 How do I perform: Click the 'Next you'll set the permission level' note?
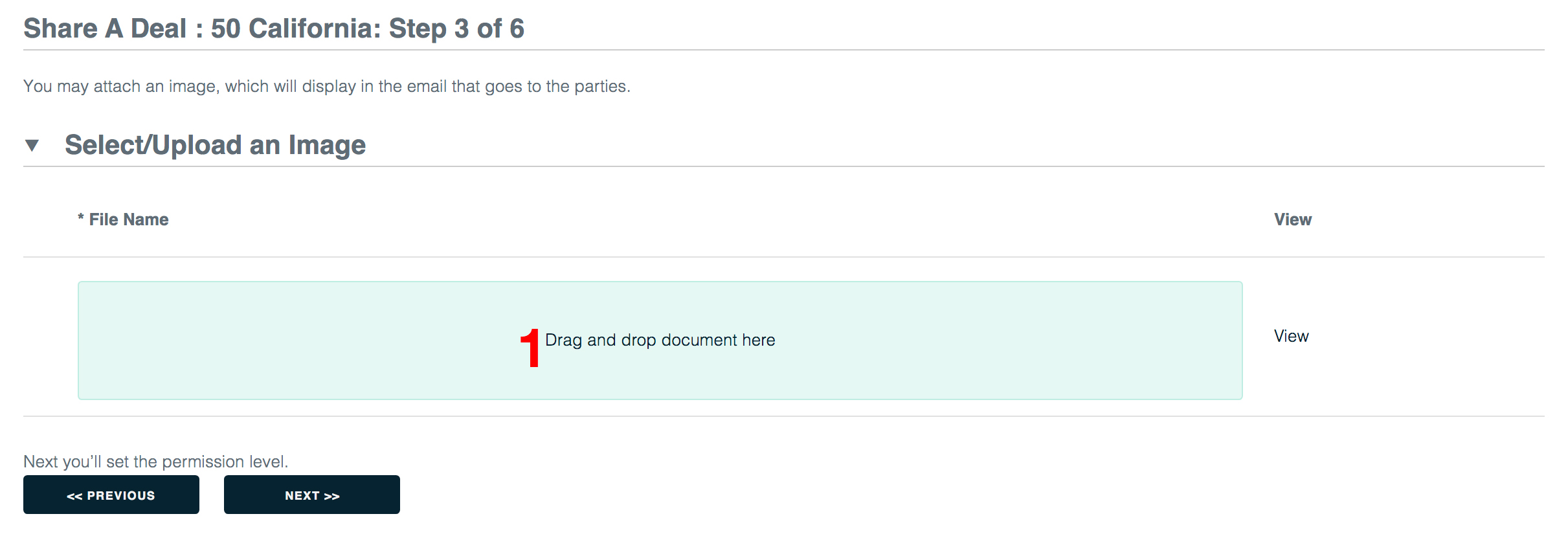click(x=156, y=462)
